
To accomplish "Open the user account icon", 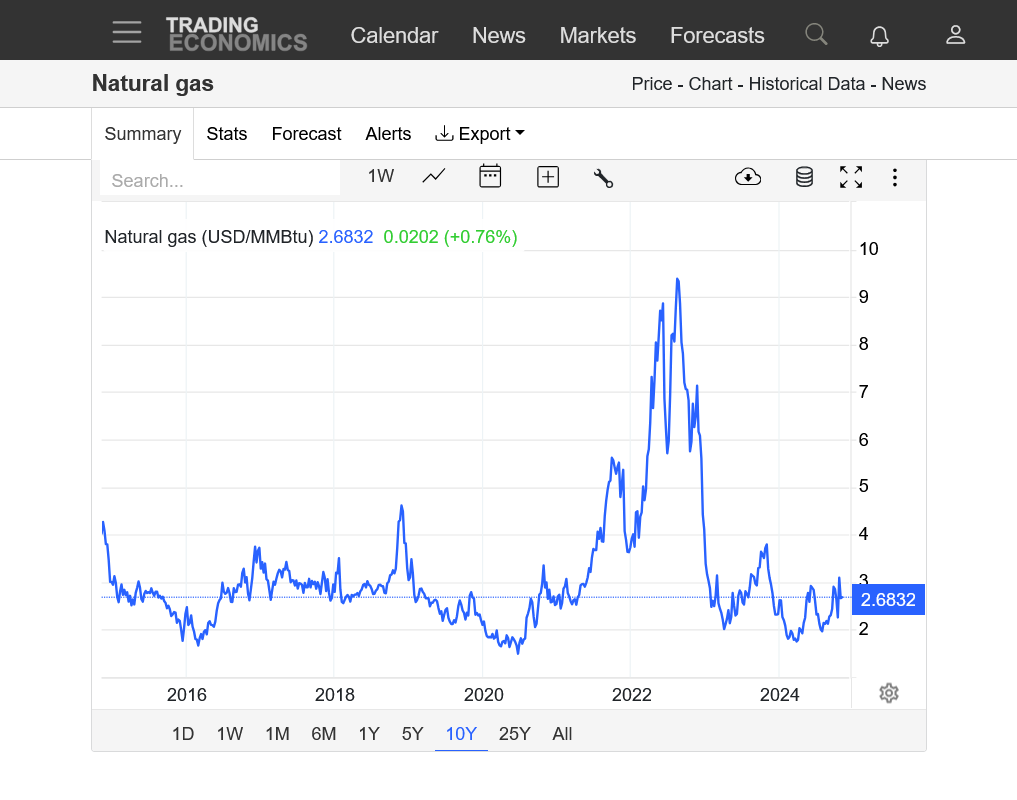I will click(955, 35).
